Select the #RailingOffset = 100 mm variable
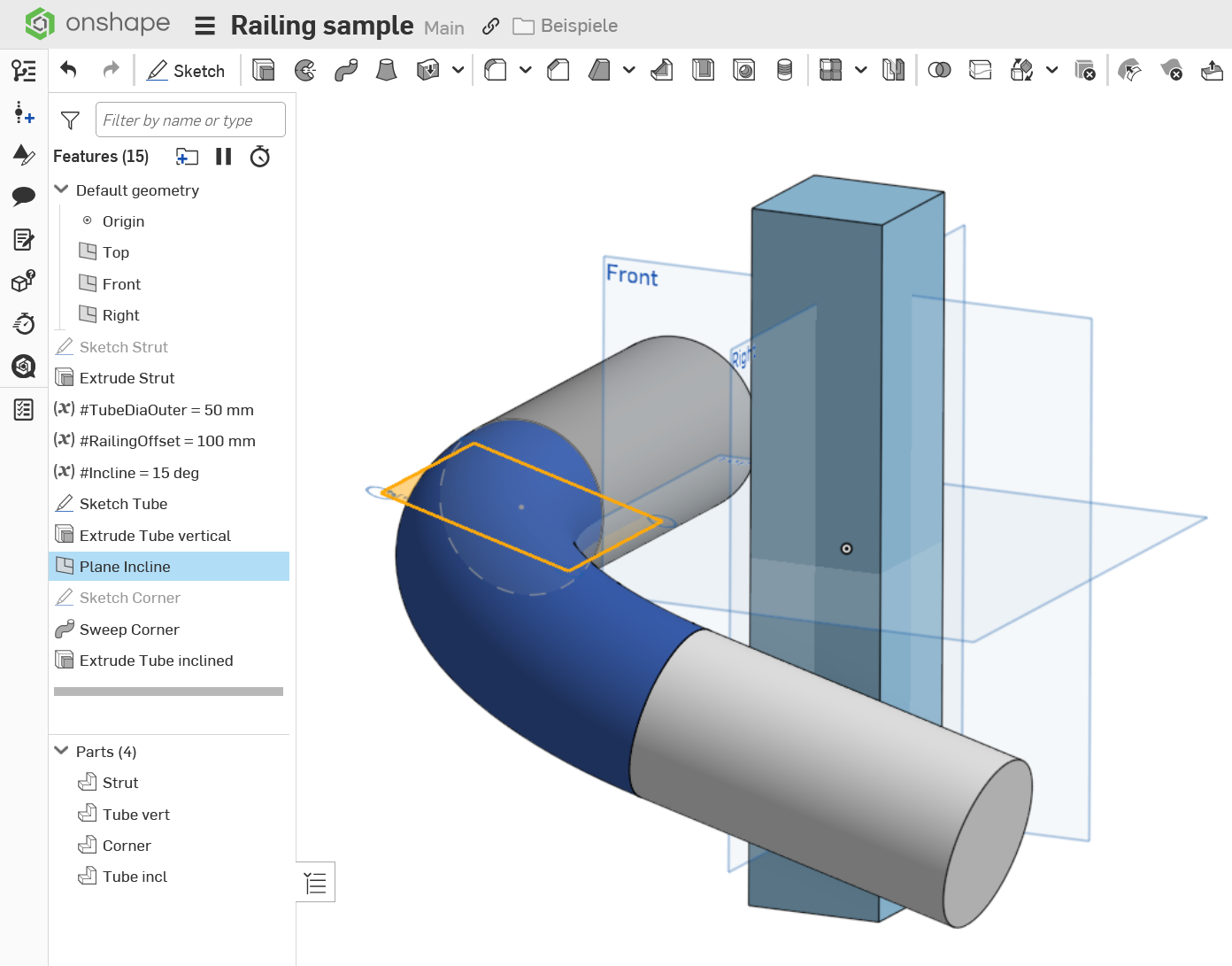 tap(169, 441)
